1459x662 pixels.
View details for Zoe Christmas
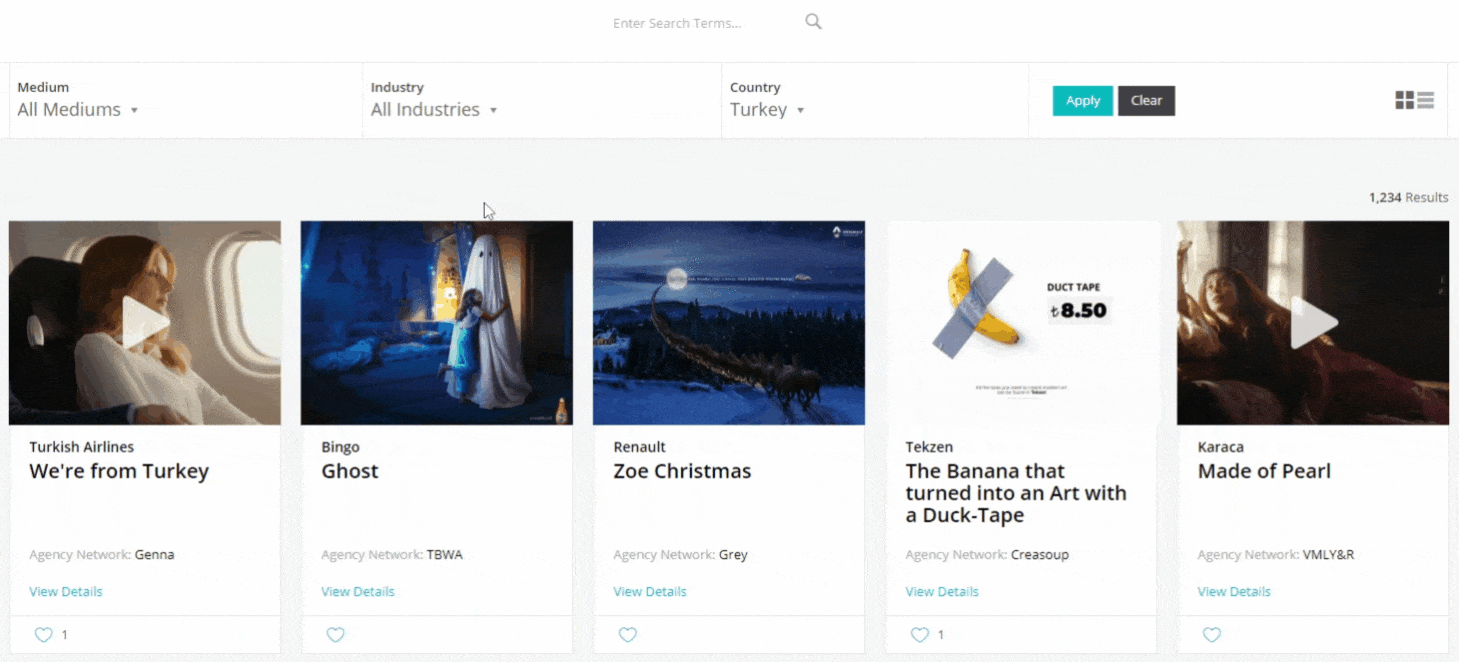click(650, 591)
